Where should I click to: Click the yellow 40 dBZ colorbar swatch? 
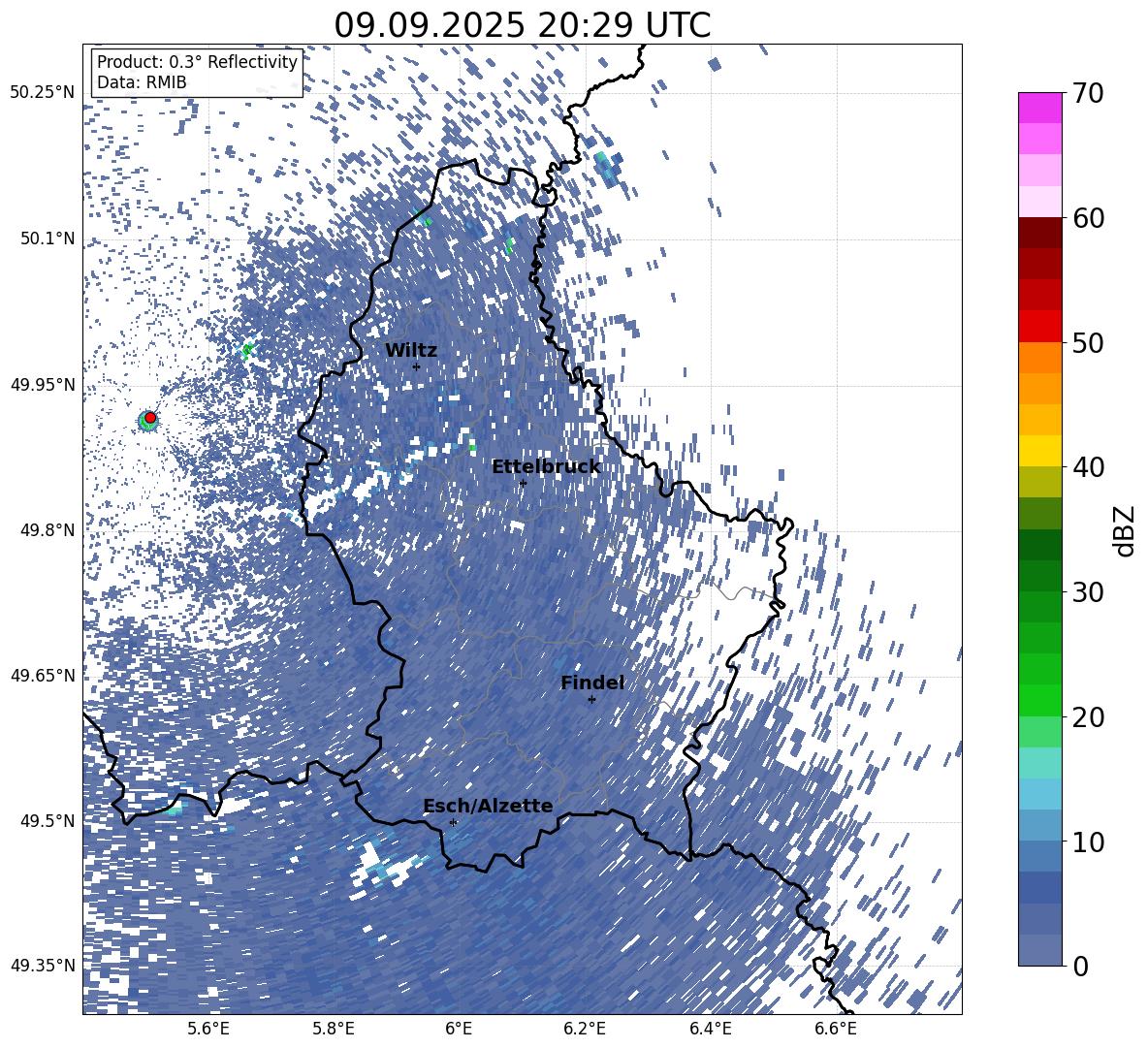[1039, 451]
